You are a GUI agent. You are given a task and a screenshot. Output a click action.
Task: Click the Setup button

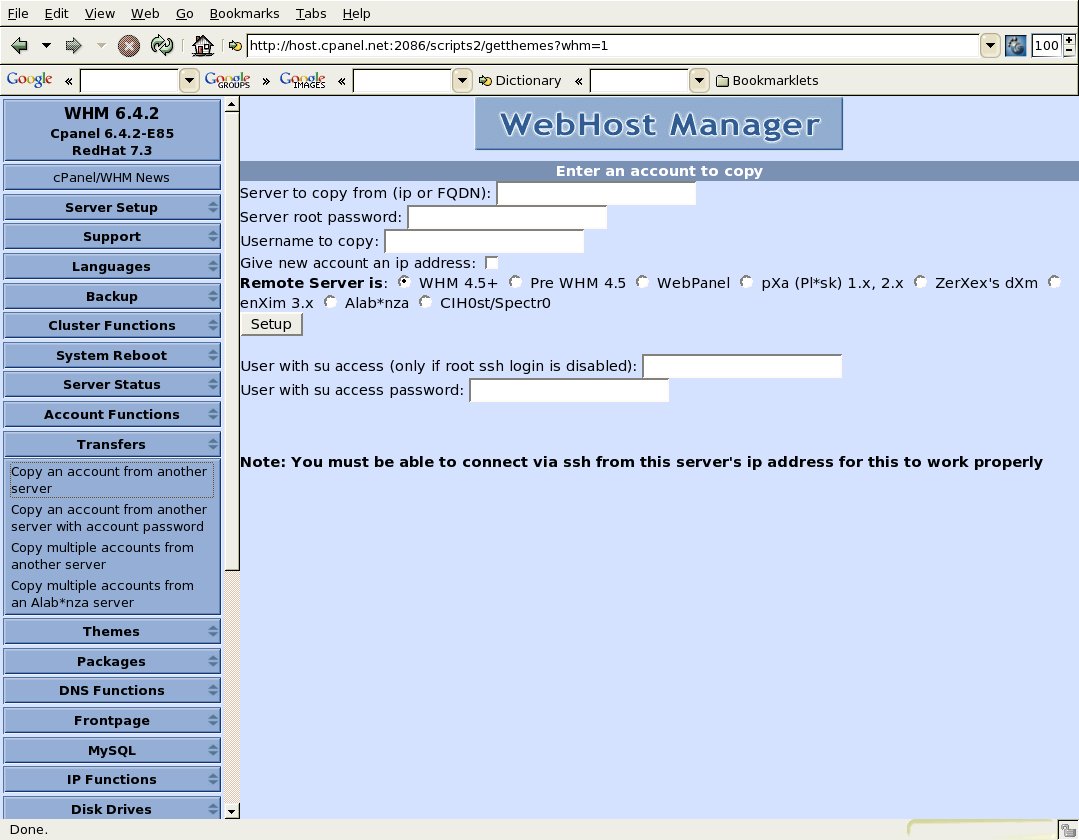coord(271,324)
